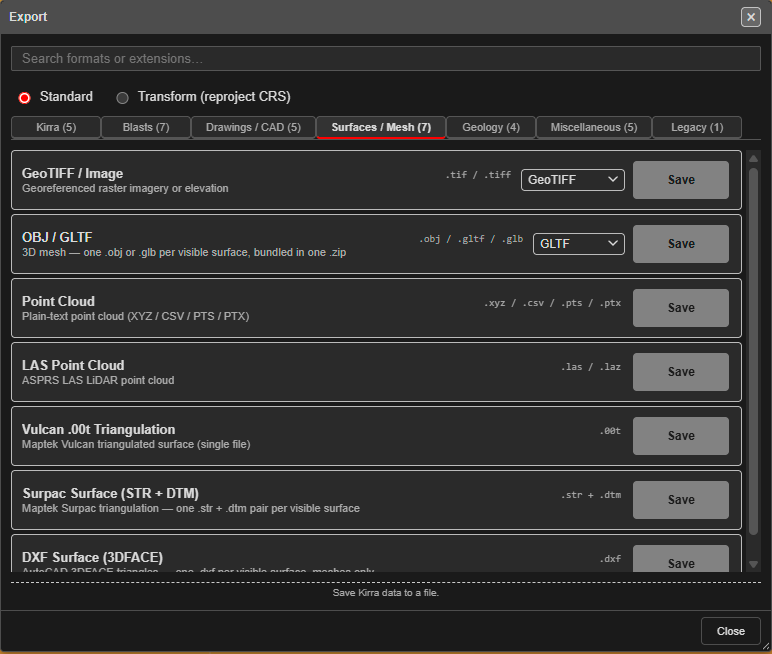Click the GeoTIFF / Image title

point(72,173)
